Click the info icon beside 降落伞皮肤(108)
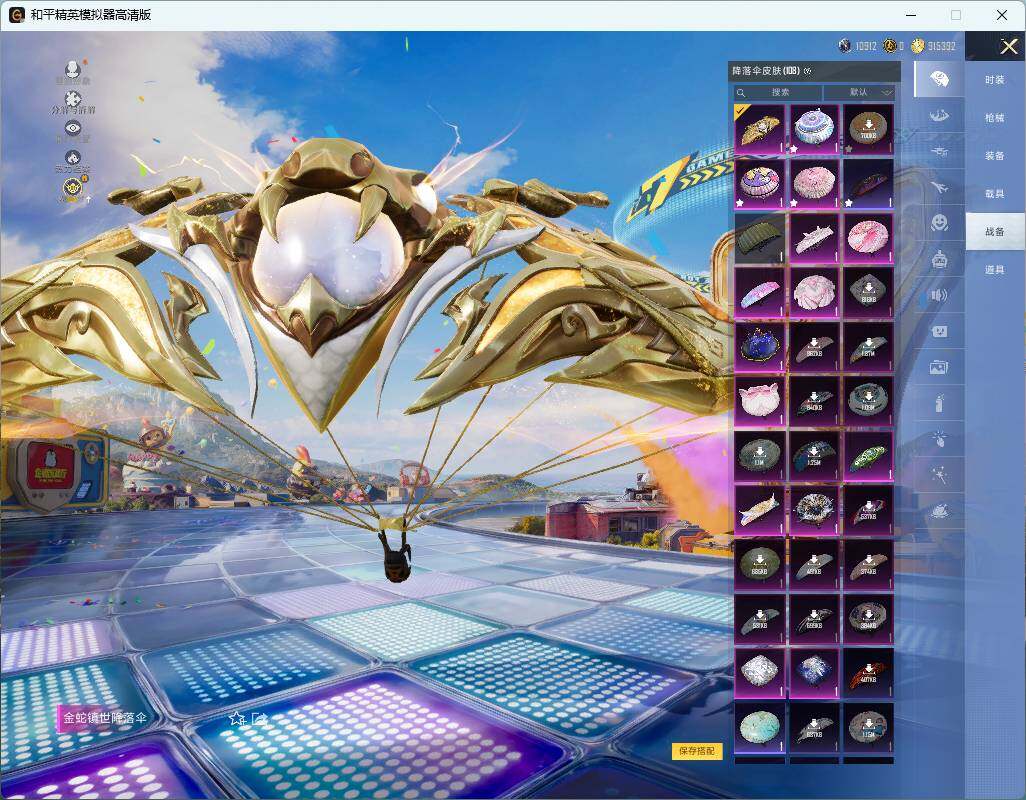1026x800 pixels. [807, 71]
